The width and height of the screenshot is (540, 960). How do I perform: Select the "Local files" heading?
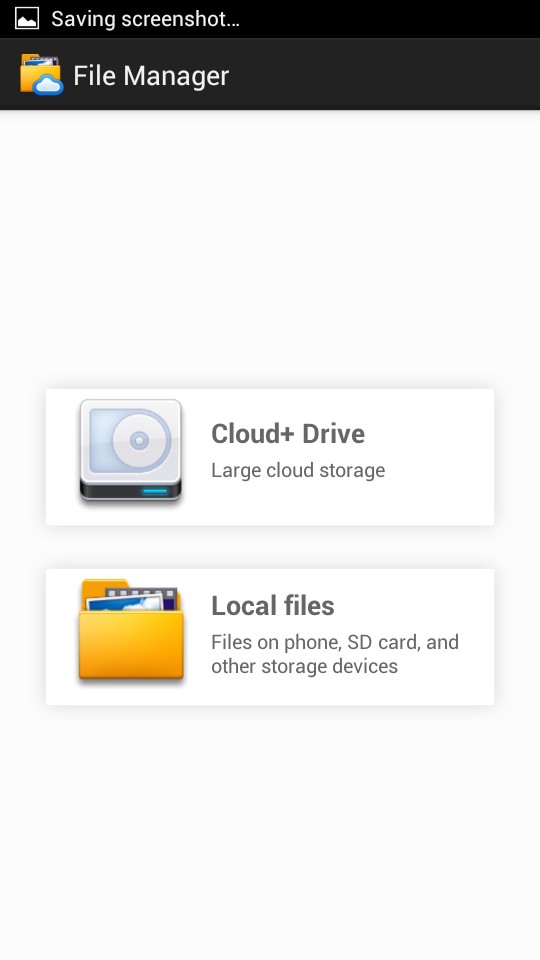click(x=272, y=606)
